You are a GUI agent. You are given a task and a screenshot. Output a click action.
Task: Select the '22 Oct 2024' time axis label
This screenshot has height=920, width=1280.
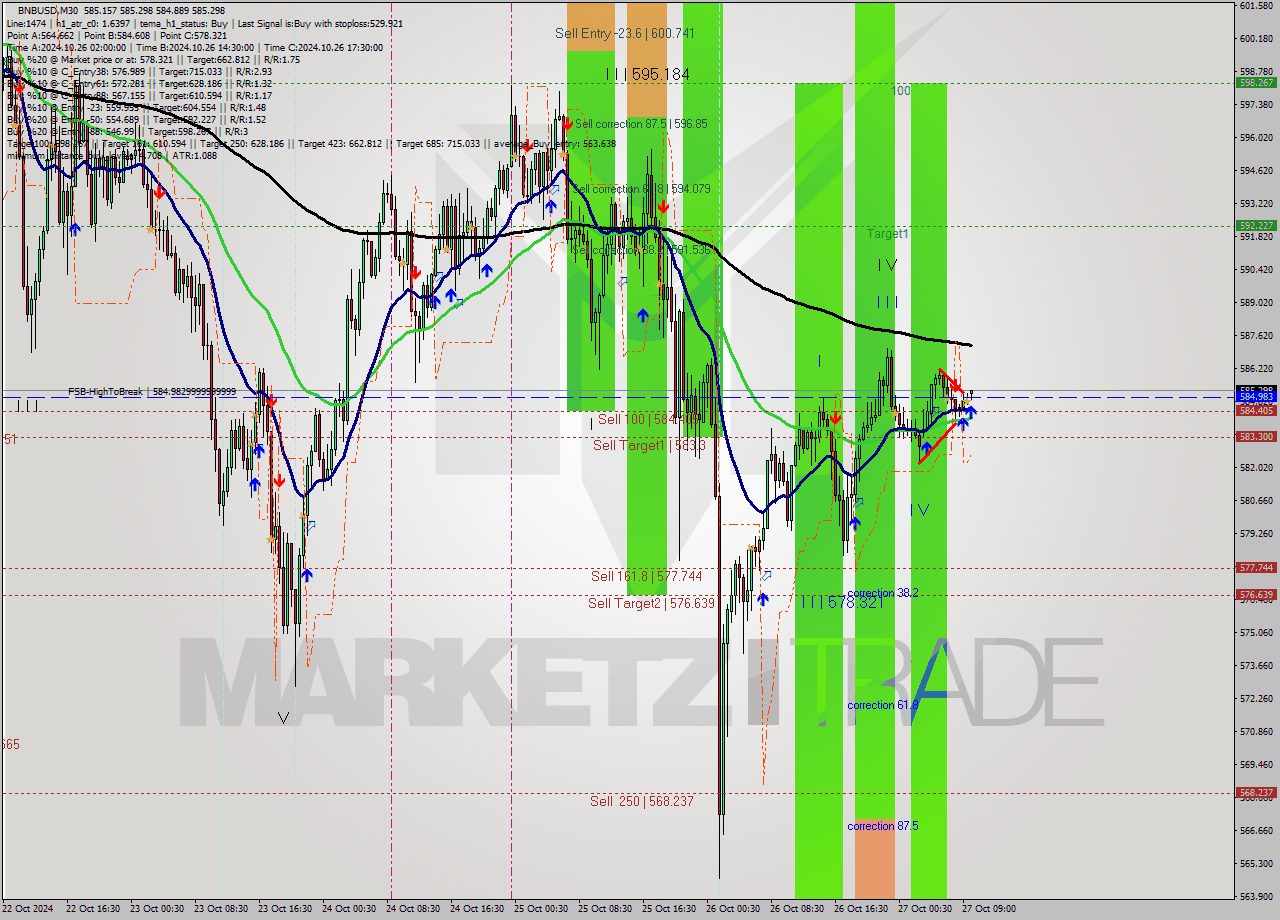pos(28,909)
